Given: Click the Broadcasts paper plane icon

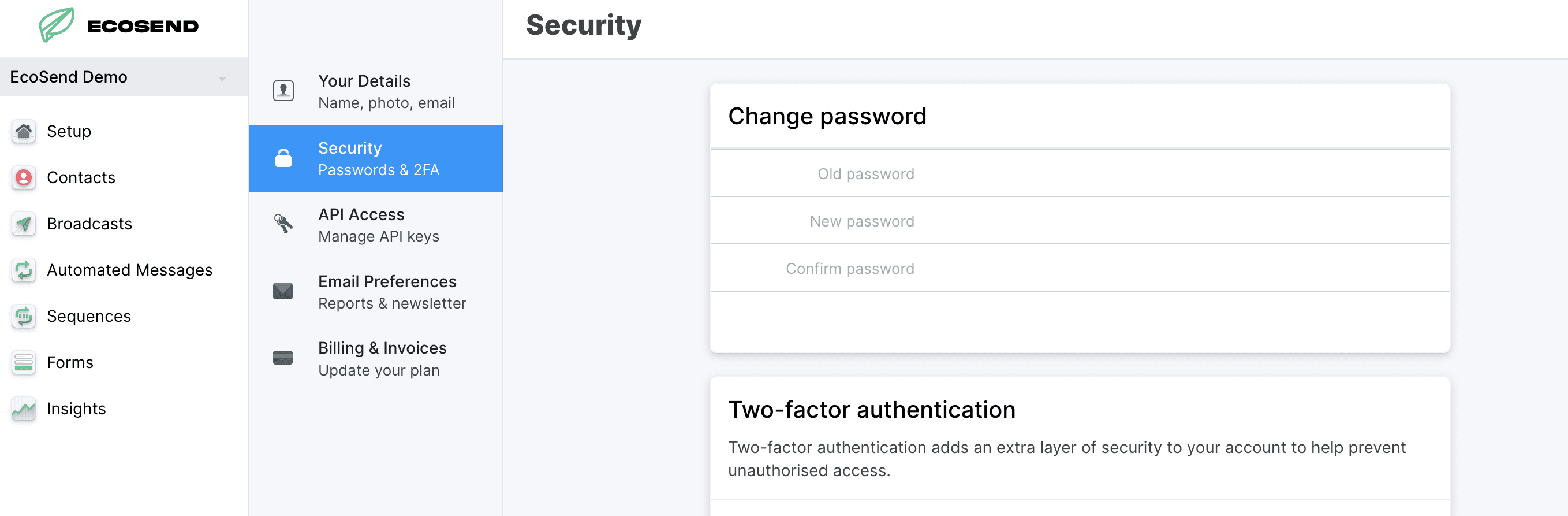Looking at the screenshot, I should coord(24,224).
